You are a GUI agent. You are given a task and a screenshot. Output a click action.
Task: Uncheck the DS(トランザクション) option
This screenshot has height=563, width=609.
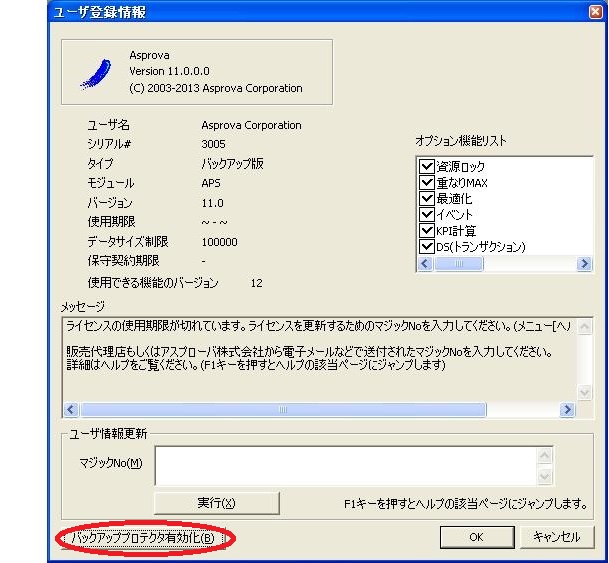pos(426,247)
